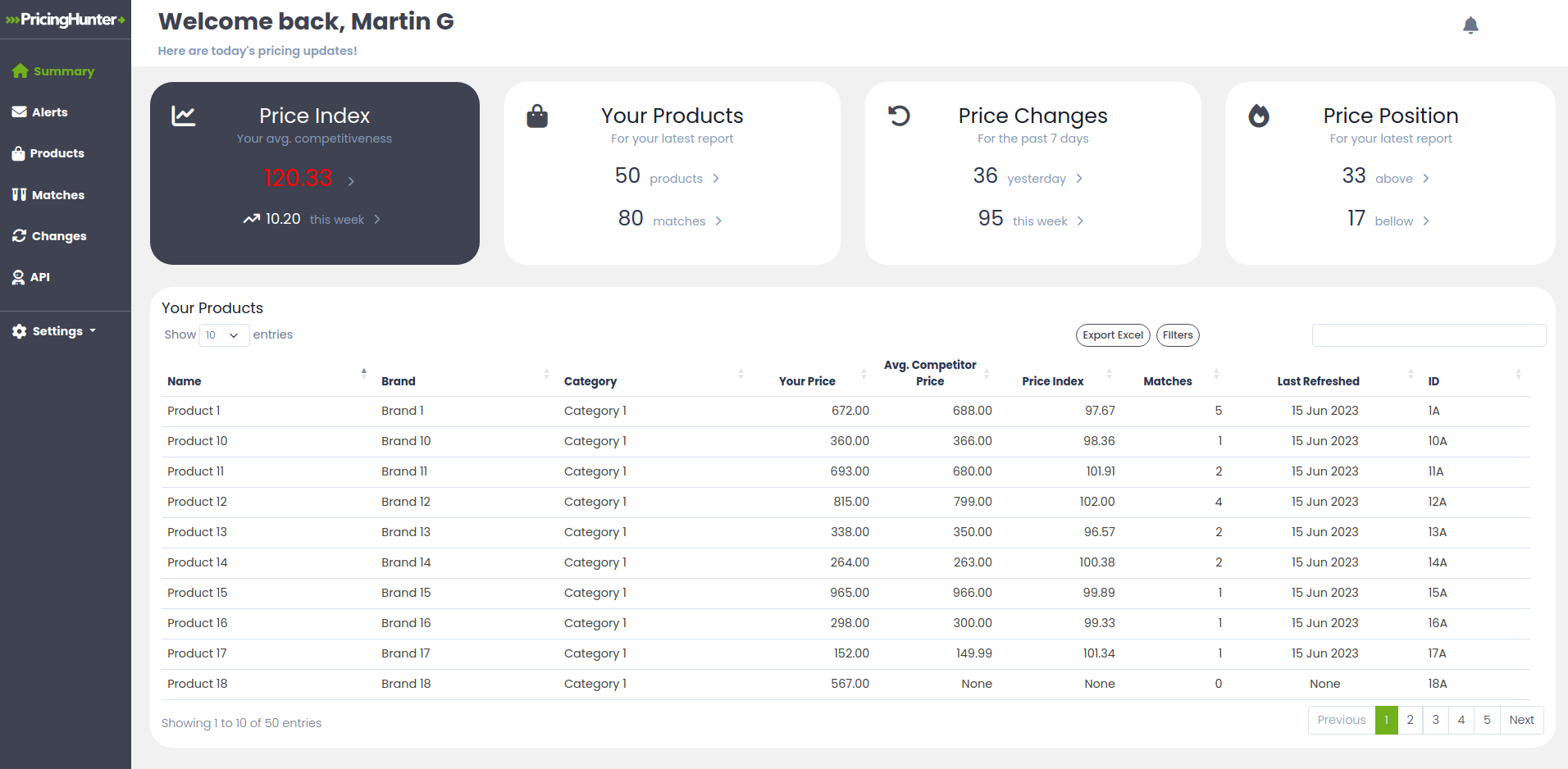Click the home icon beside Summary
This screenshot has width=1568, height=769.
21,71
